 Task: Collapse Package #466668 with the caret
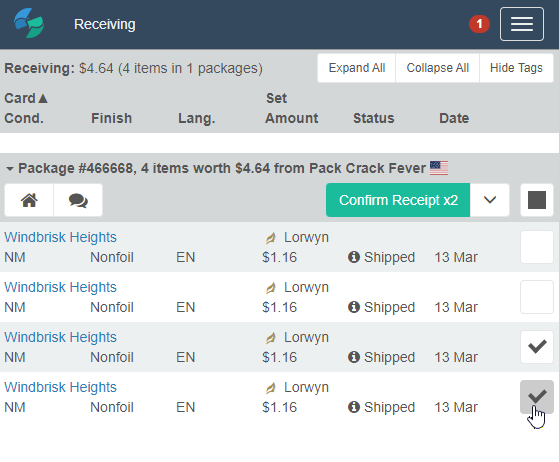[10, 169]
